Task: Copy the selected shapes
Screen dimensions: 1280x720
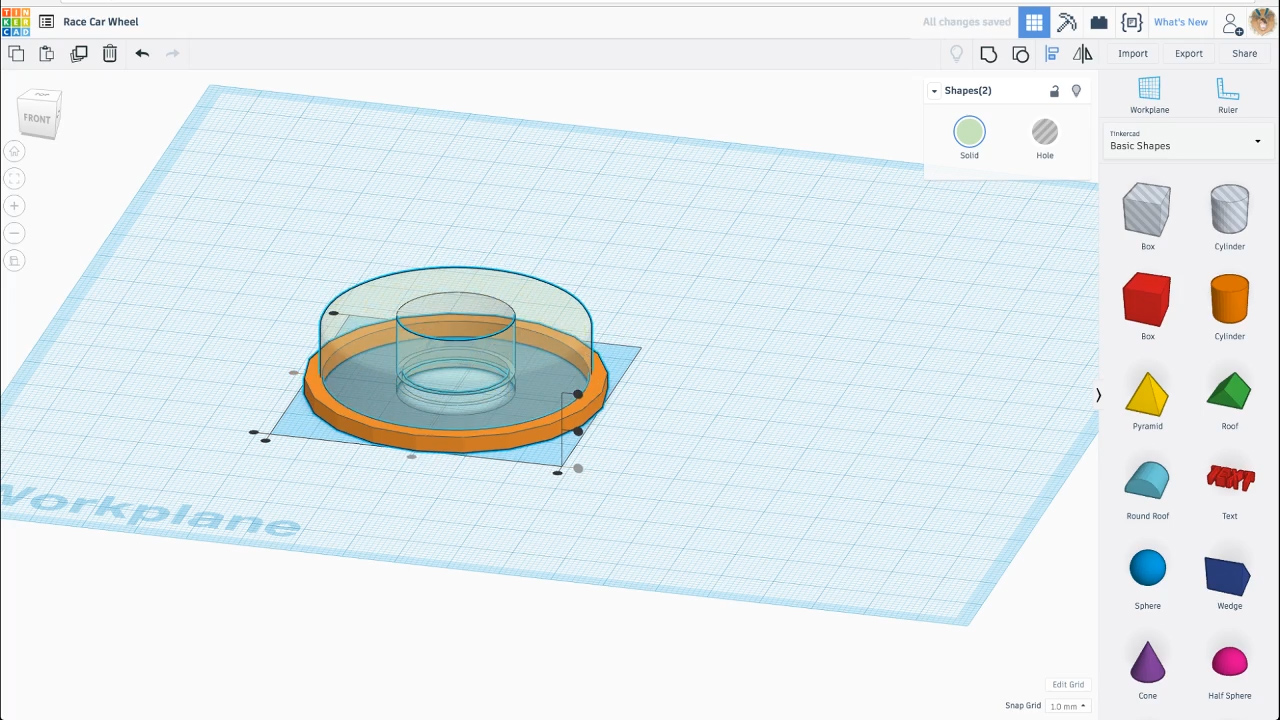Action: pyautogui.click(x=16, y=54)
